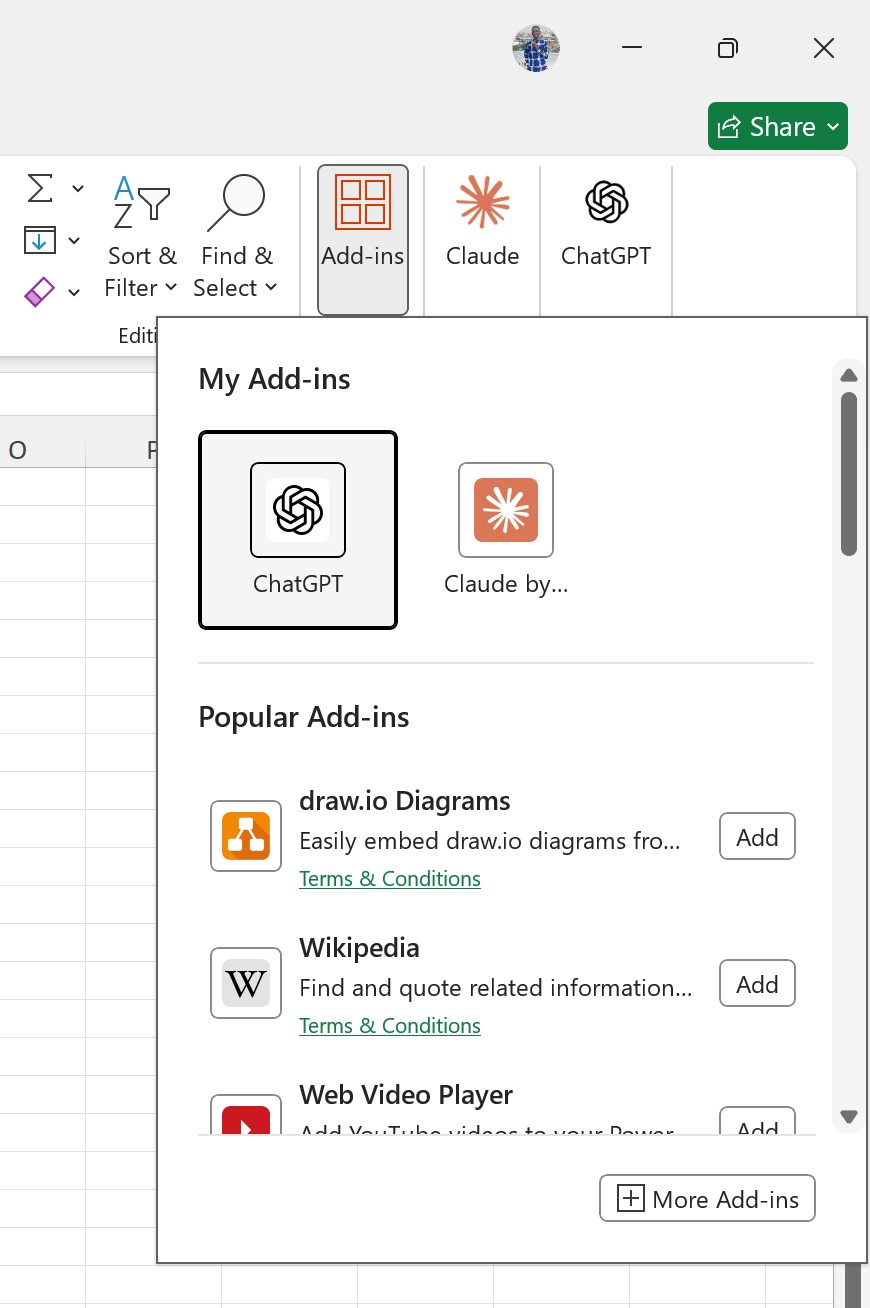Click 'Find and quote related information' description
This screenshot has height=1308, width=870.
(496, 988)
